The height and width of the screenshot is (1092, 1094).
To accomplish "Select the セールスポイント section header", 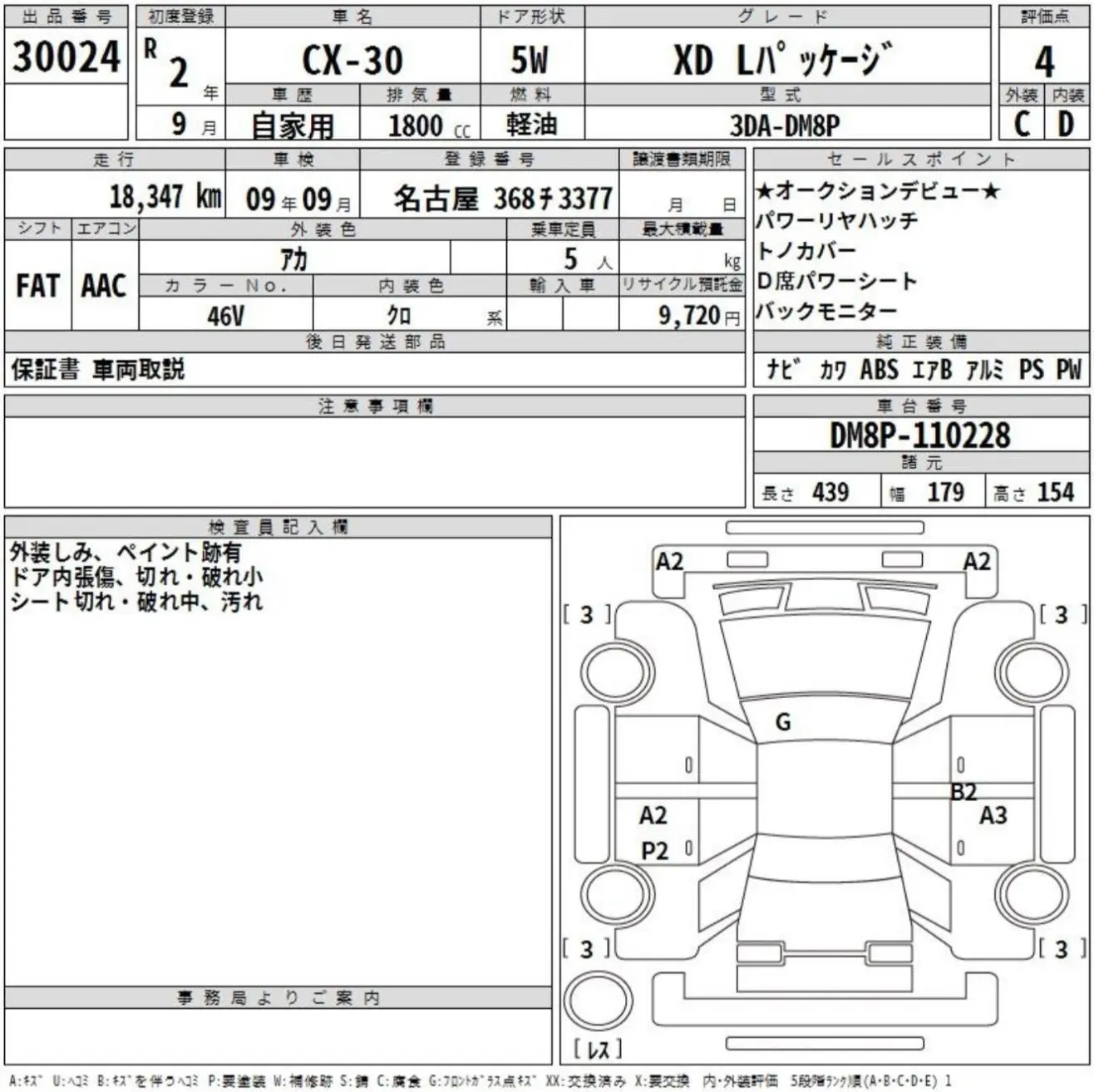I will pos(921,159).
